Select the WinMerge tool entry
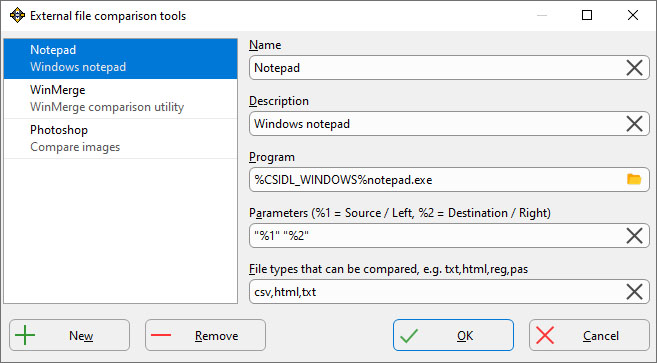 (121, 99)
